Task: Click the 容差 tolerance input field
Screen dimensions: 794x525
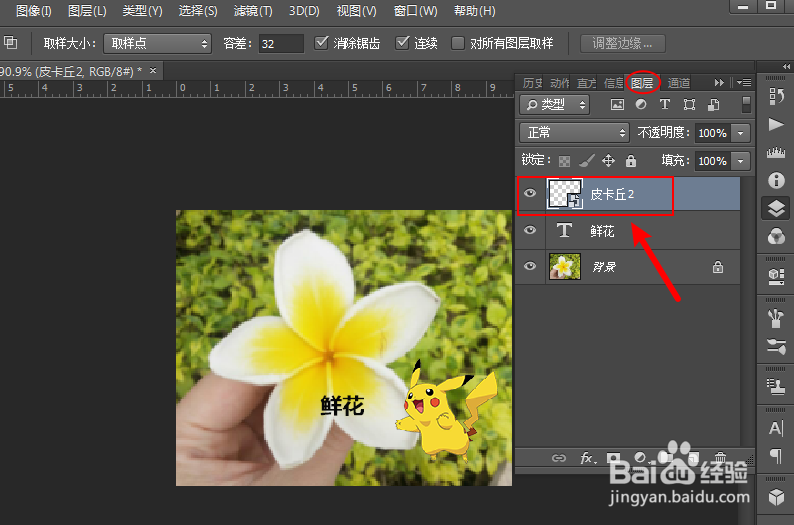Action: click(x=281, y=44)
